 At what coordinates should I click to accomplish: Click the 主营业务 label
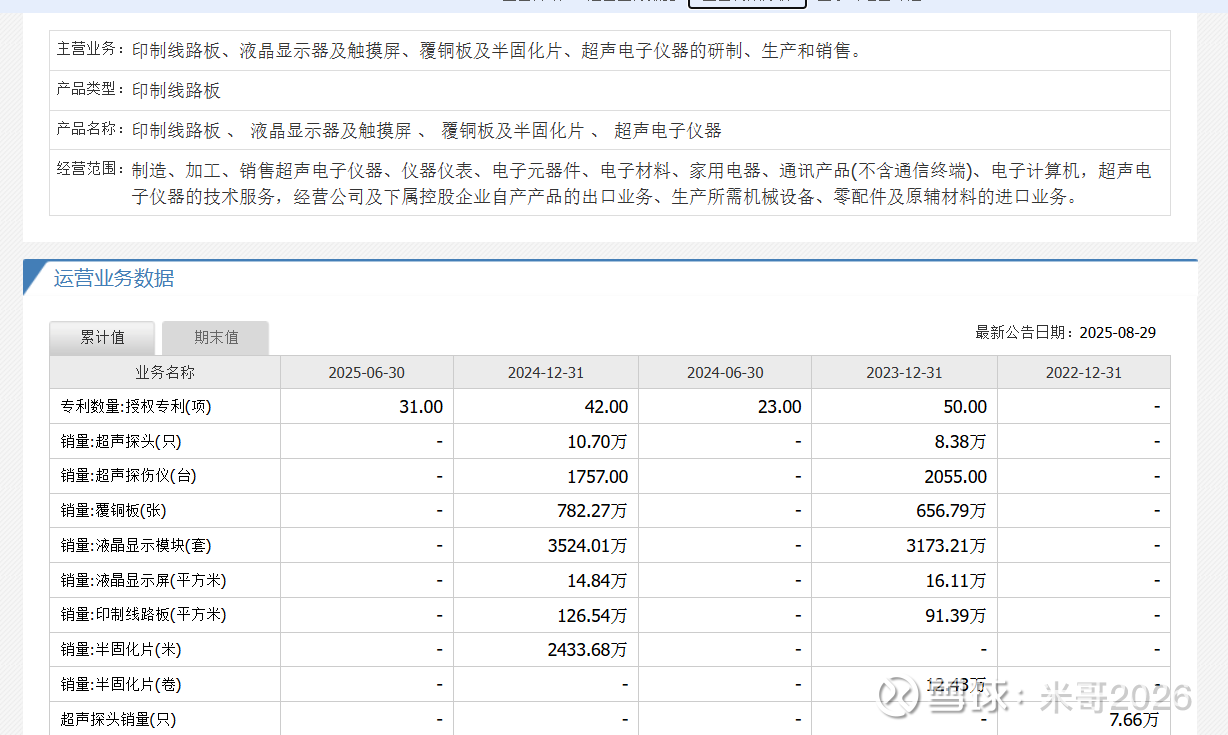pos(91,50)
